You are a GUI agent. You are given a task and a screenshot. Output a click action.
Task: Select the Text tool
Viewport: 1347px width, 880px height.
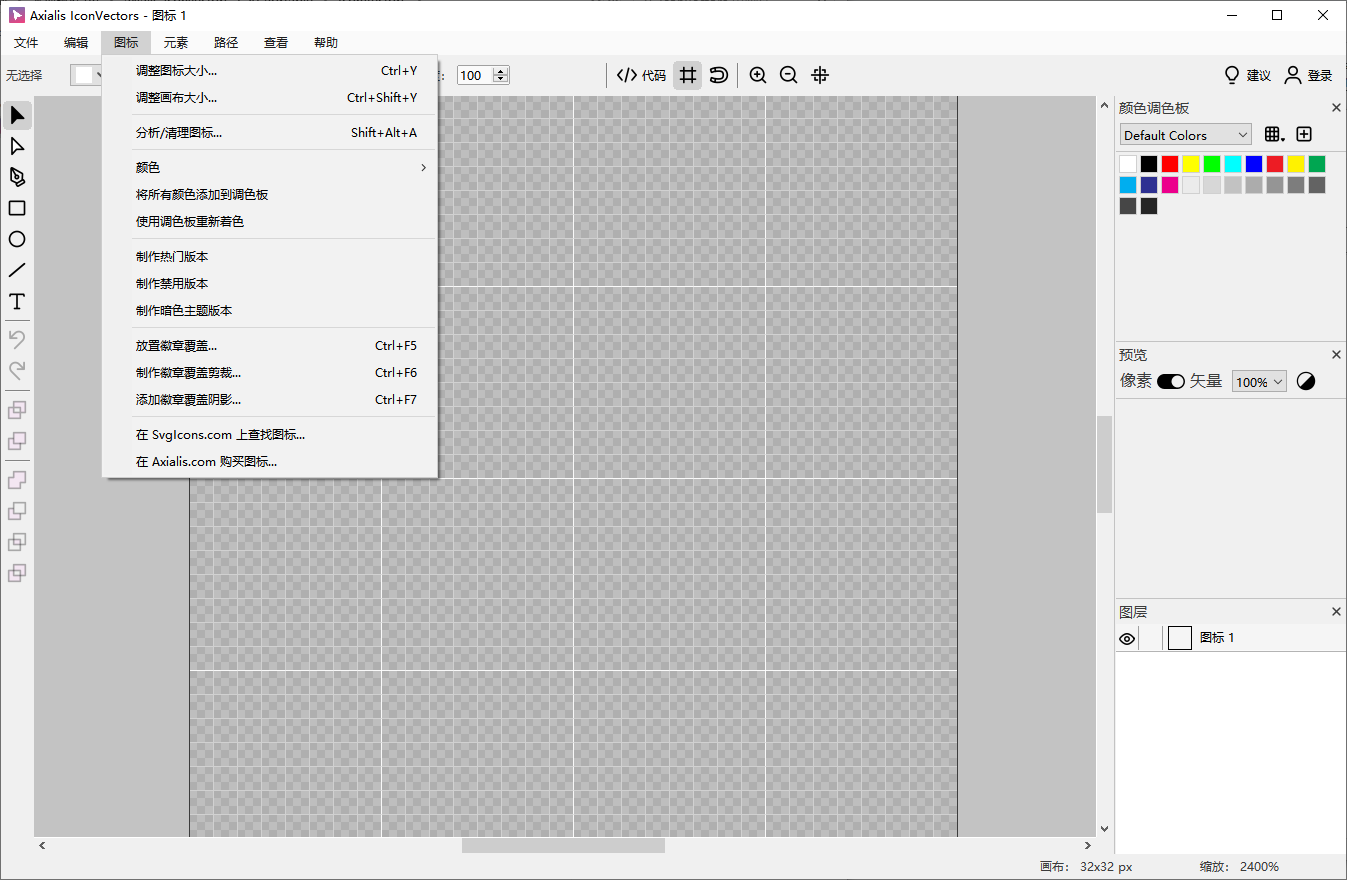[x=16, y=301]
